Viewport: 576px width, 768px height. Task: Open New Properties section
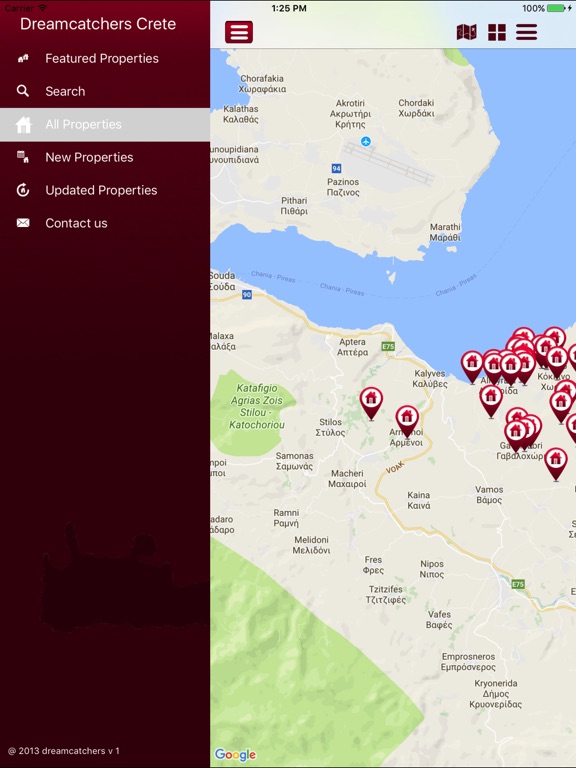click(105, 157)
